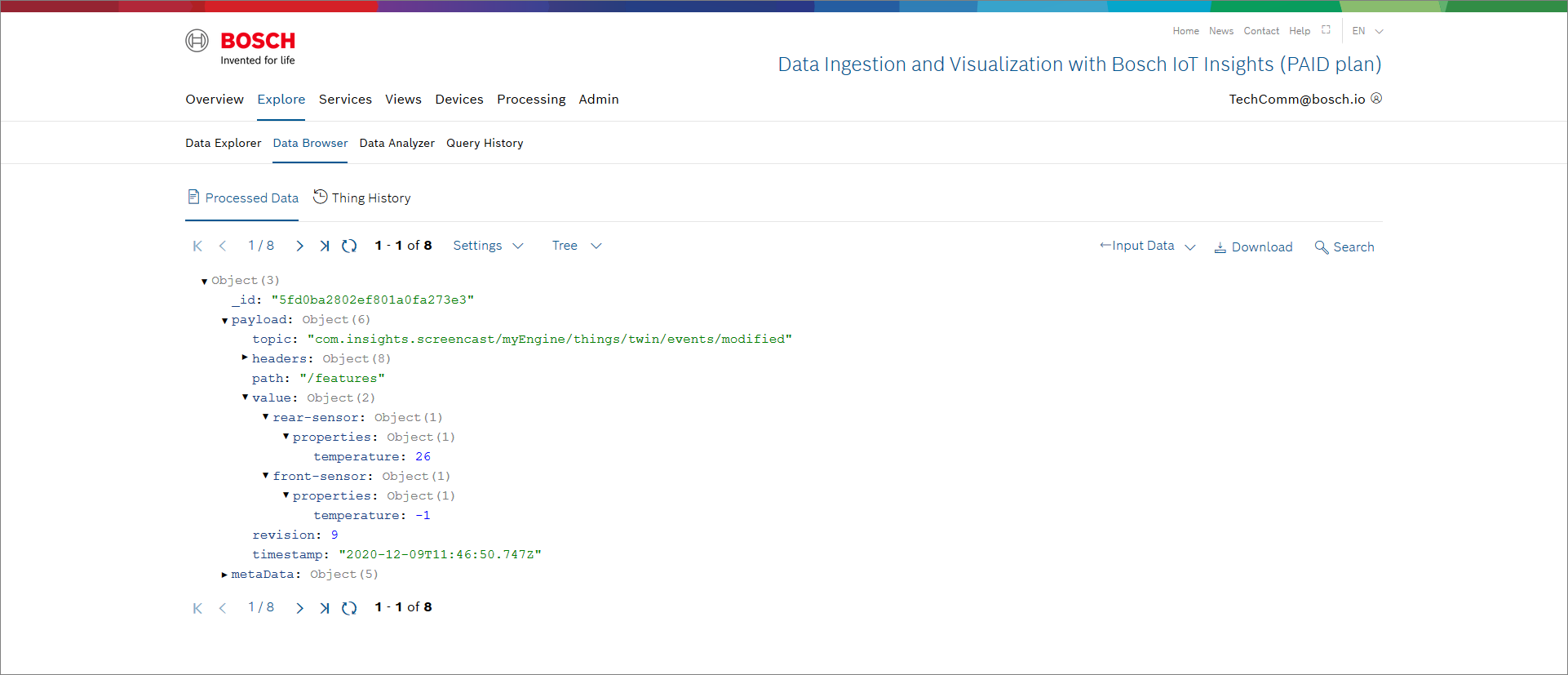Screen dimensions: 1568x675
Task: Expand the metaData object node
Action: click(x=224, y=575)
